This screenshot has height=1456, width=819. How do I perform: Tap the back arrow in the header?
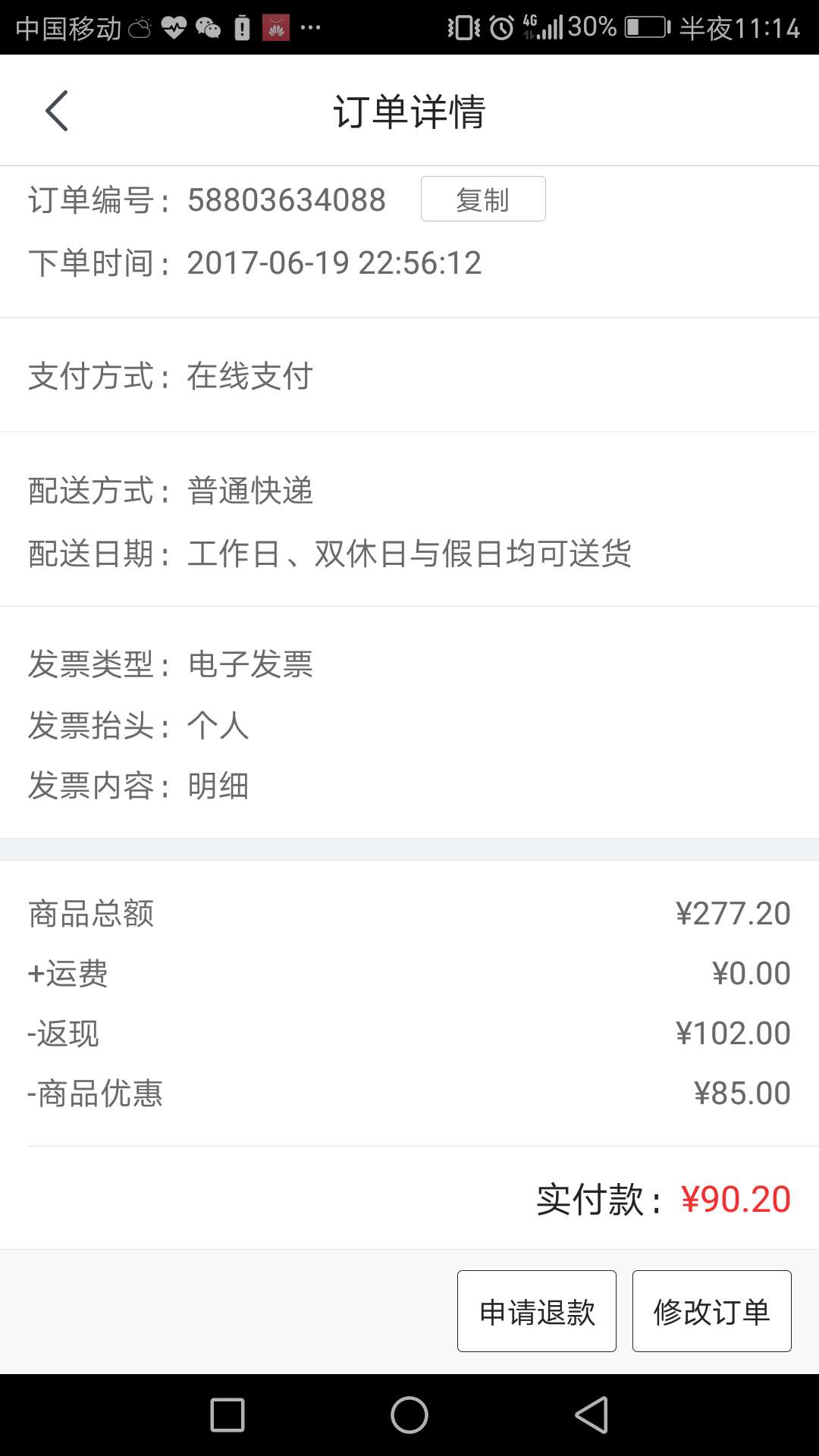[x=57, y=111]
